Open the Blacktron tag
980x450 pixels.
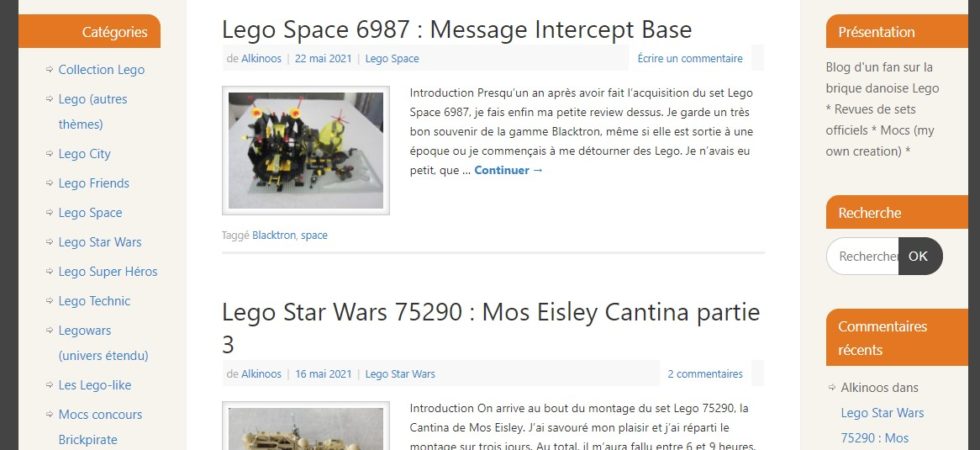[274, 235]
